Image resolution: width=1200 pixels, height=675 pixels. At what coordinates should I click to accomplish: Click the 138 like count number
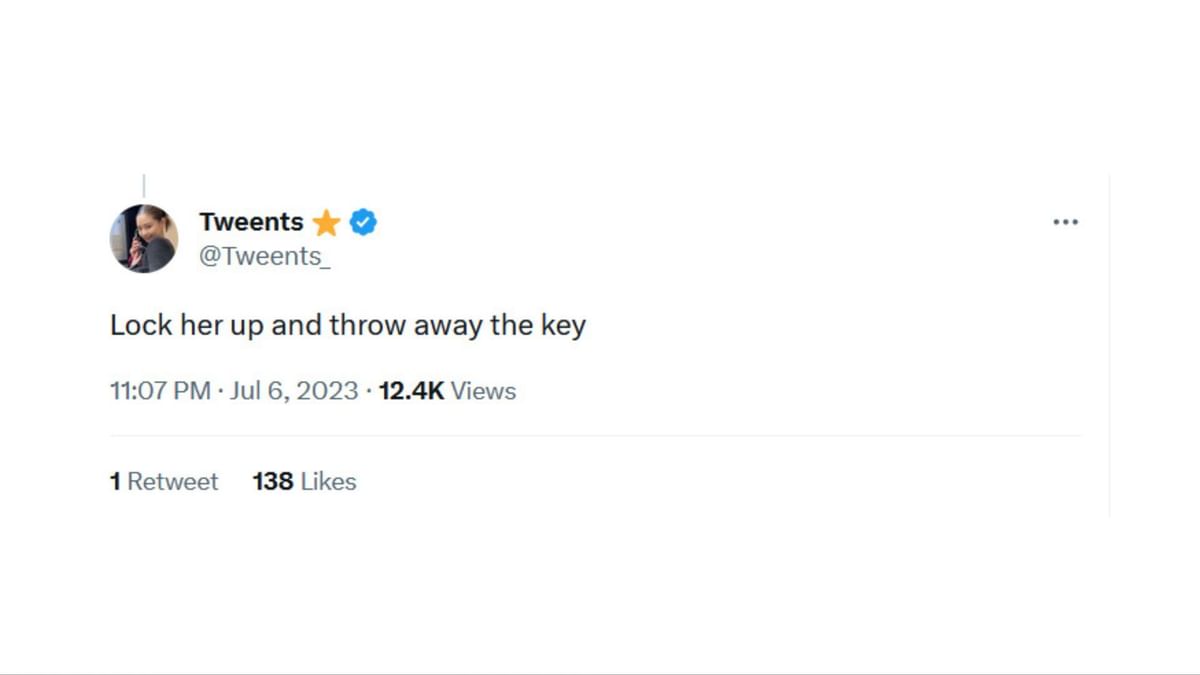[273, 482]
